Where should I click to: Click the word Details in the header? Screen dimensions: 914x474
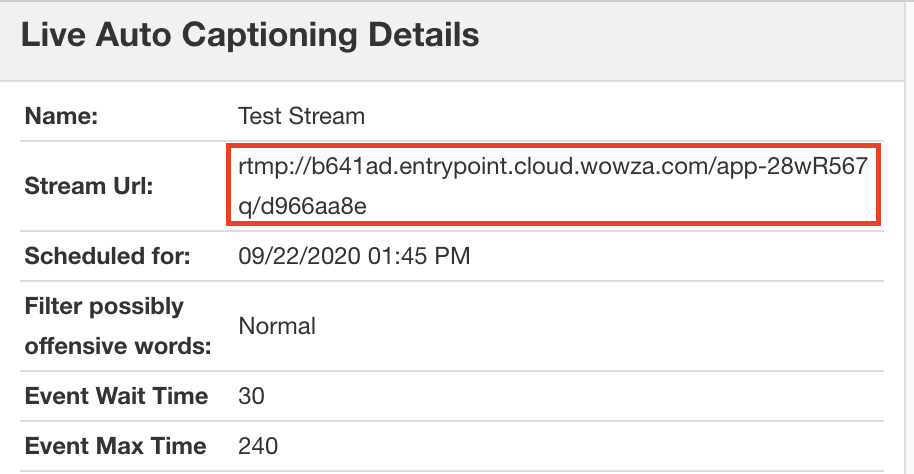(422, 36)
